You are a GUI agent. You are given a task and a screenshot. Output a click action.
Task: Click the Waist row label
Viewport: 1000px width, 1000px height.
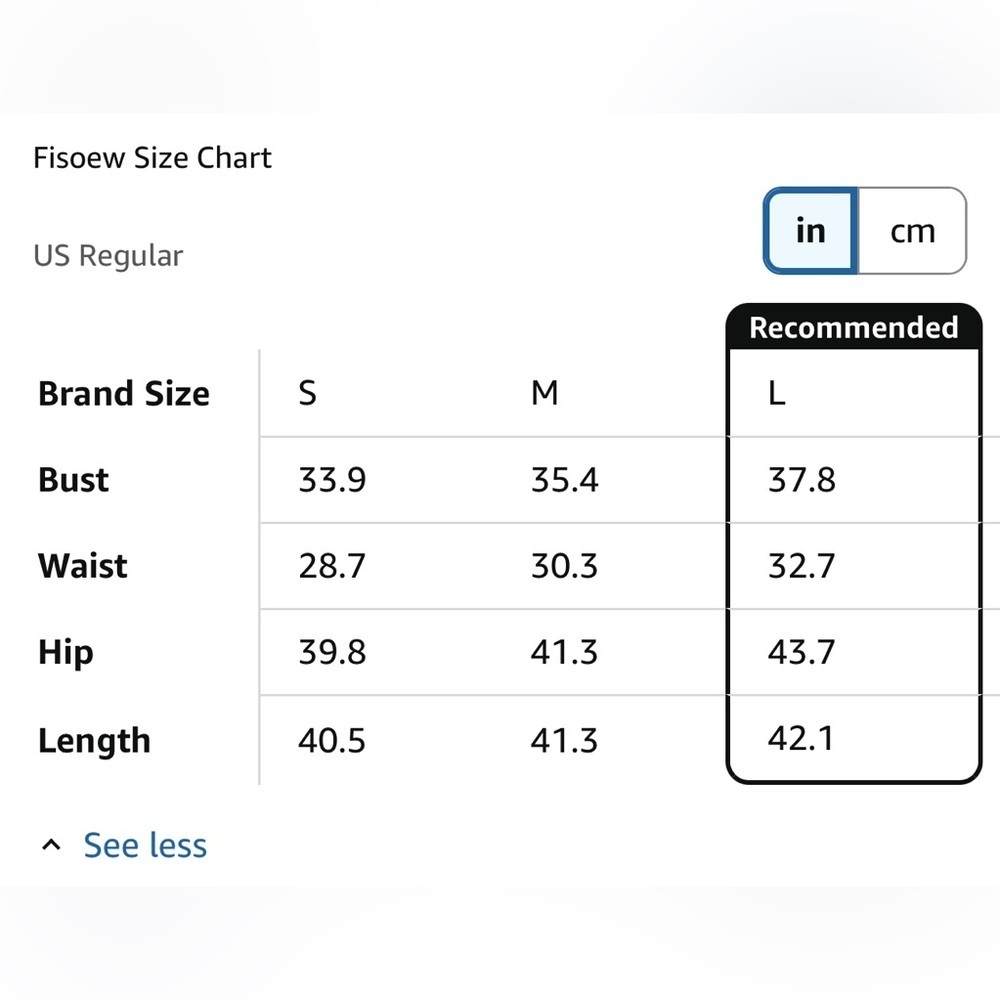83,566
